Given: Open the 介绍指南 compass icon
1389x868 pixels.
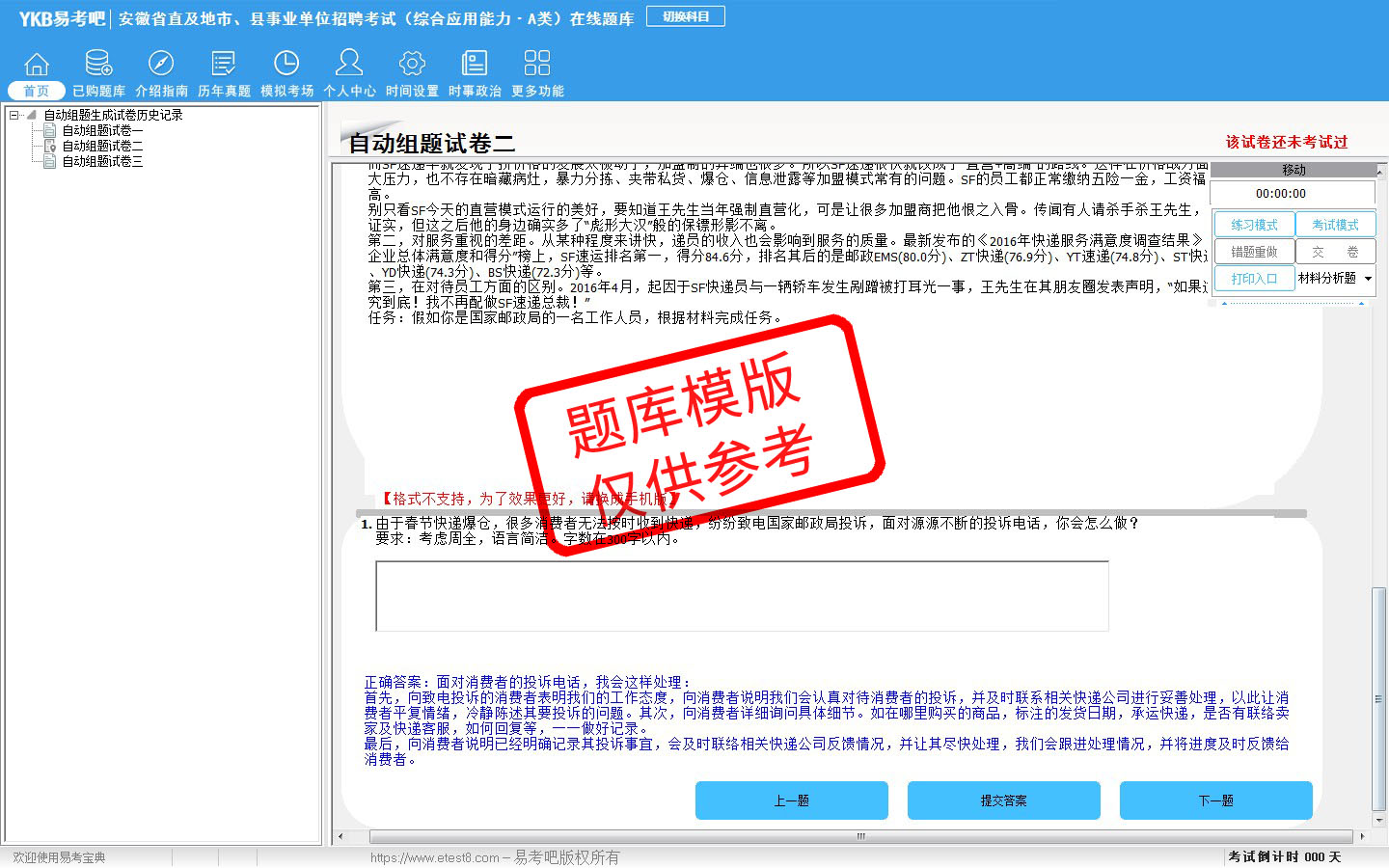Looking at the screenshot, I should tap(161, 65).
